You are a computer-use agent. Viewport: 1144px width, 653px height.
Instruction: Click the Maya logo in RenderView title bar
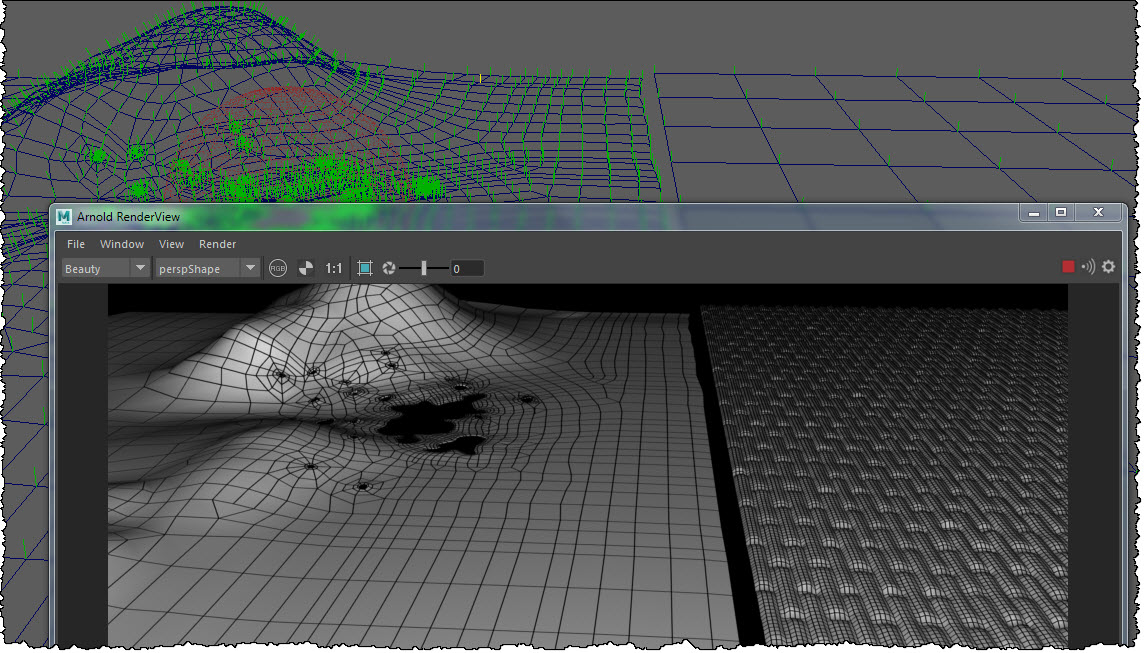point(65,216)
